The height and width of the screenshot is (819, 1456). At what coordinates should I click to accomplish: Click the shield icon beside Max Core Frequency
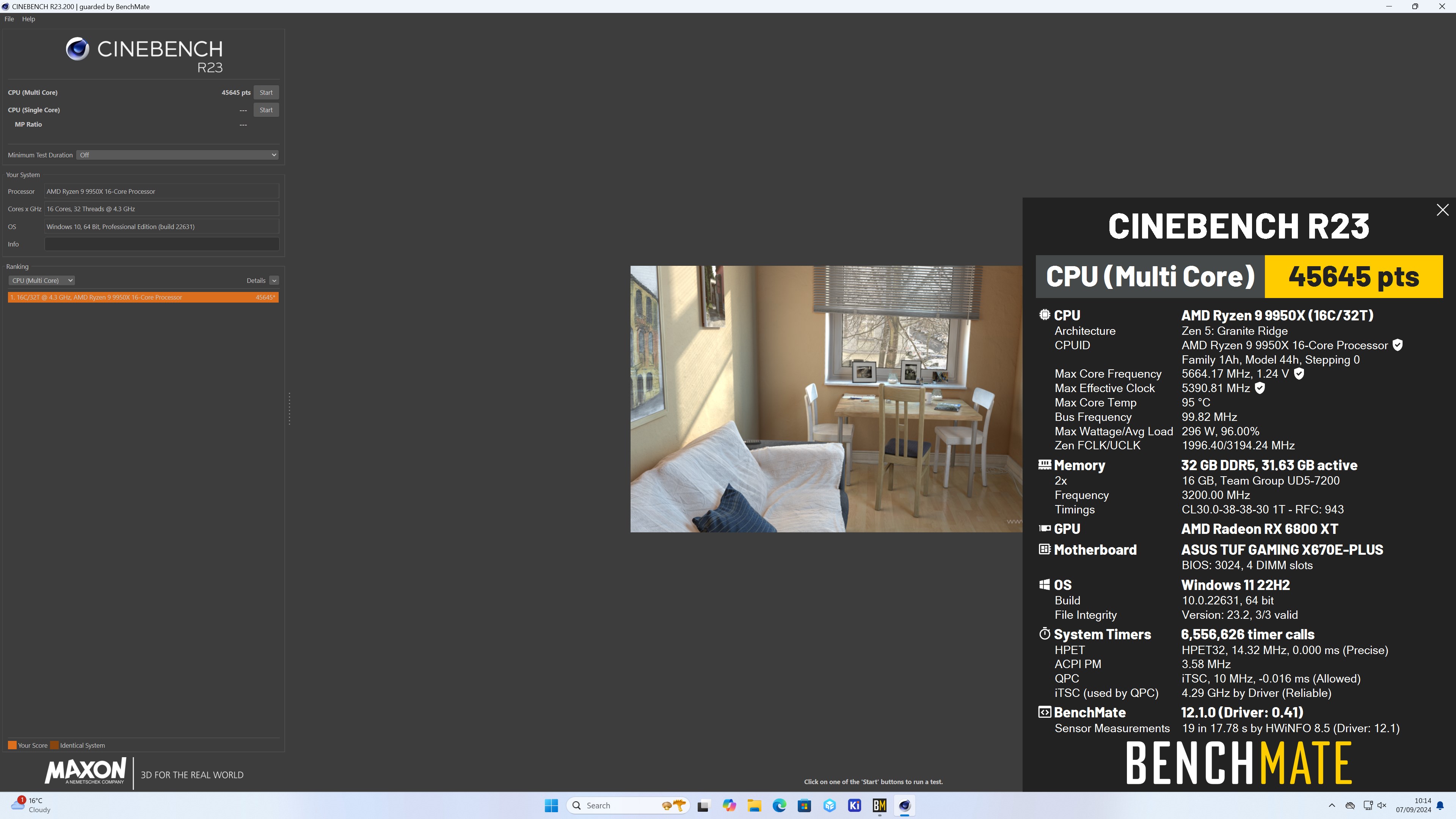tap(1299, 373)
